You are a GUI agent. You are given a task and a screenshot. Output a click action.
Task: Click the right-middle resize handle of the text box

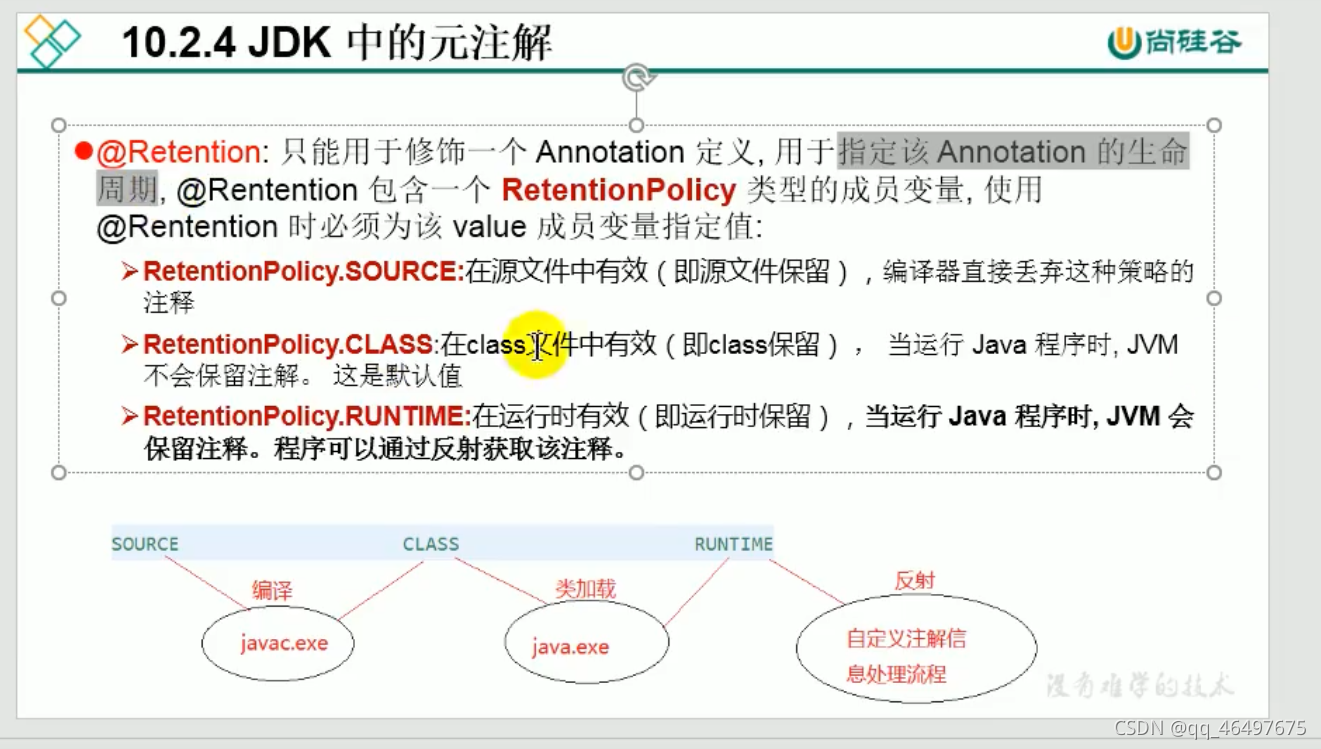coord(1214,298)
